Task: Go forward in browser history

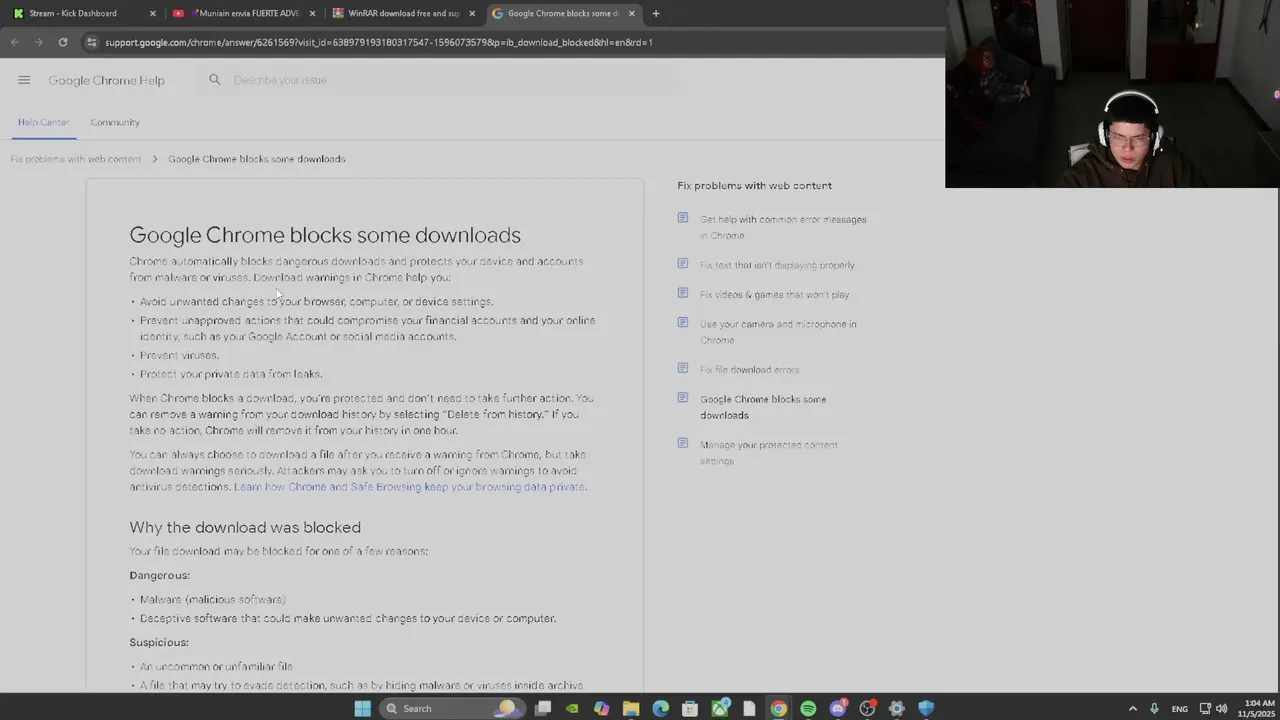Action: pos(38,42)
